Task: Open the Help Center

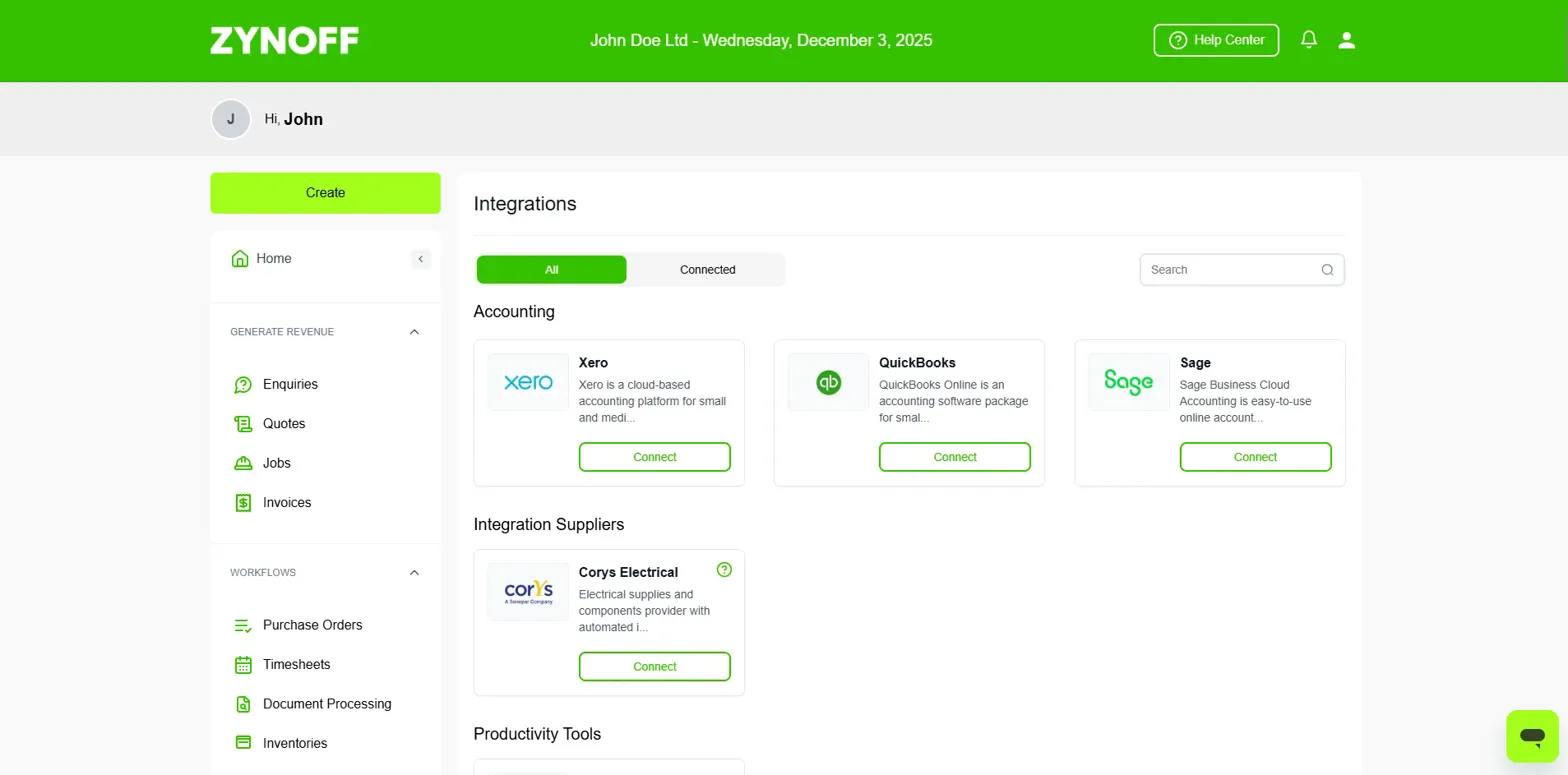Action: (1216, 40)
